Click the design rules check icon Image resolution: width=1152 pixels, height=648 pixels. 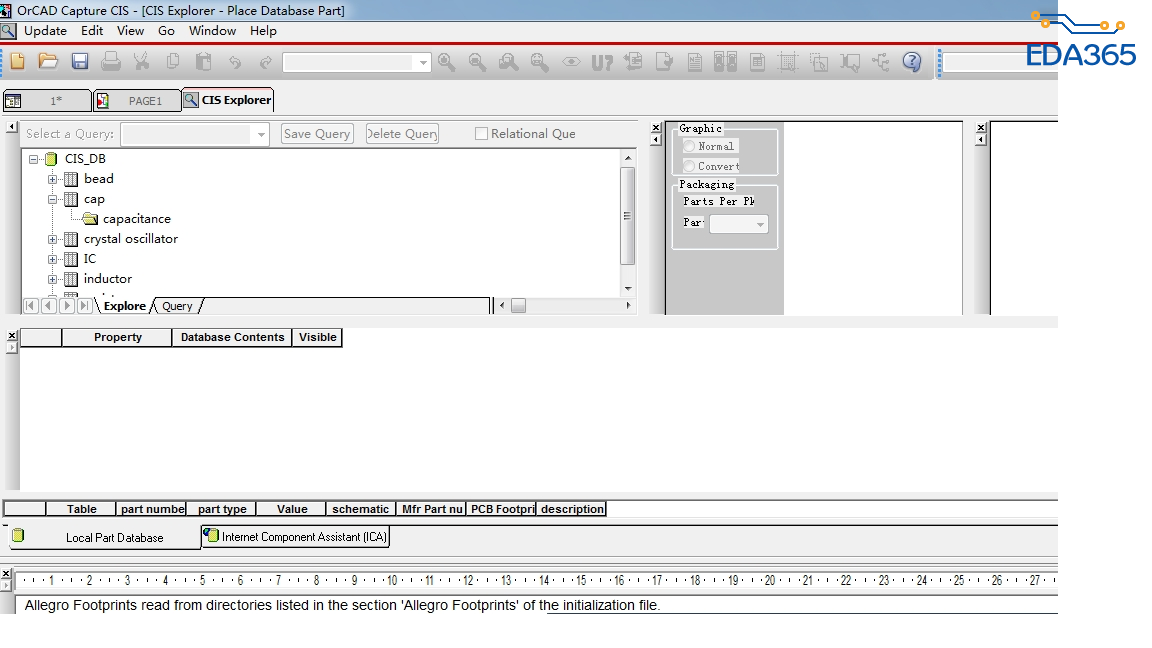click(x=664, y=62)
